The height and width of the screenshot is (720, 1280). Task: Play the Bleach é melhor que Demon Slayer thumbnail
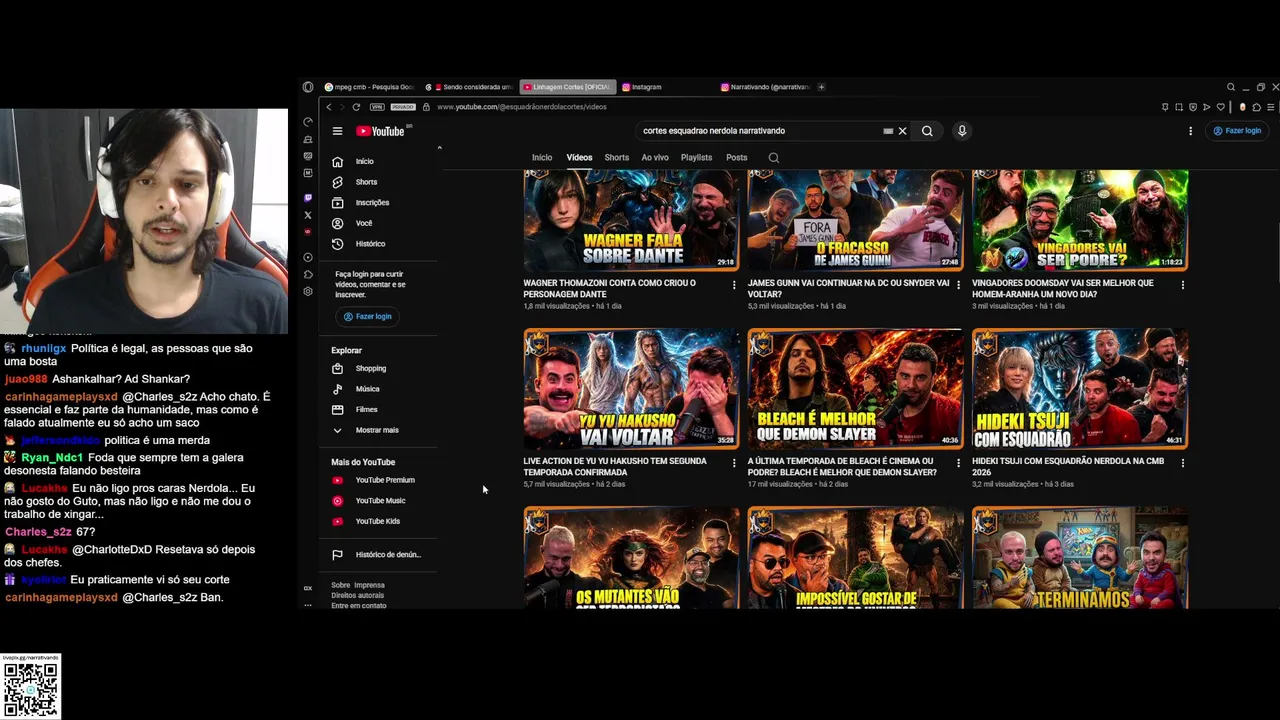tap(855, 388)
